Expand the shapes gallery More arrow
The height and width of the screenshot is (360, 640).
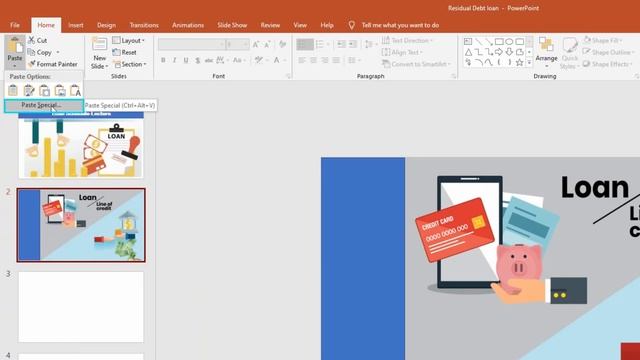[x=529, y=63]
